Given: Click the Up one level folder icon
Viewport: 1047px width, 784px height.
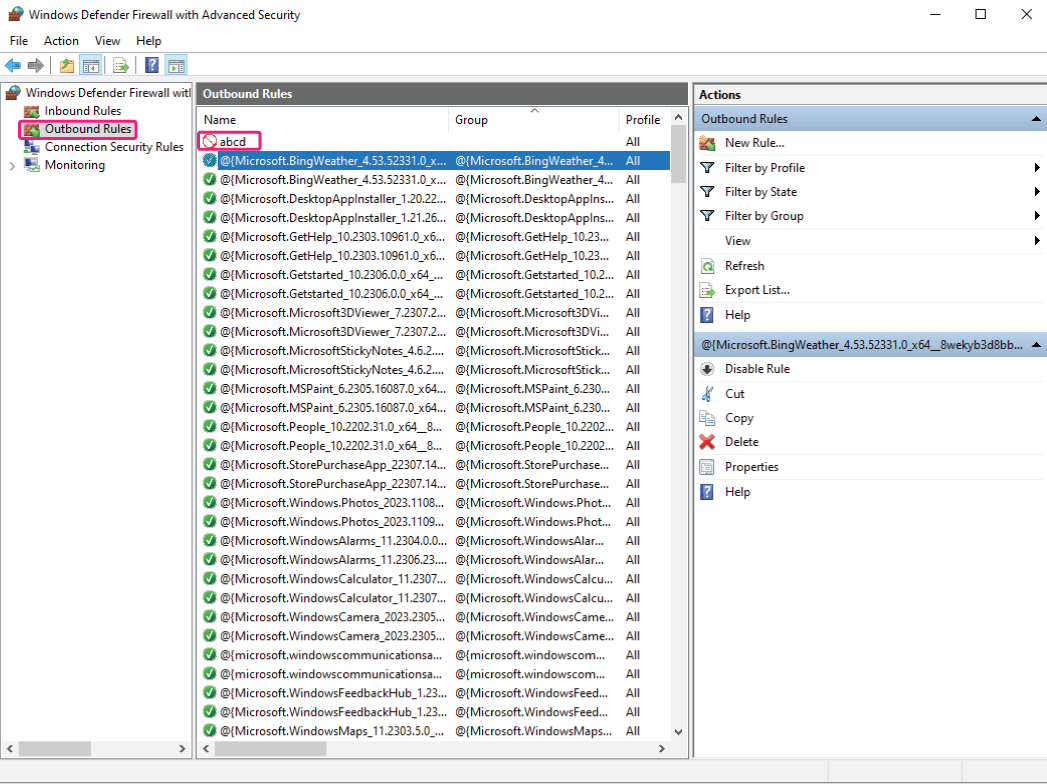Looking at the screenshot, I should 66,66.
